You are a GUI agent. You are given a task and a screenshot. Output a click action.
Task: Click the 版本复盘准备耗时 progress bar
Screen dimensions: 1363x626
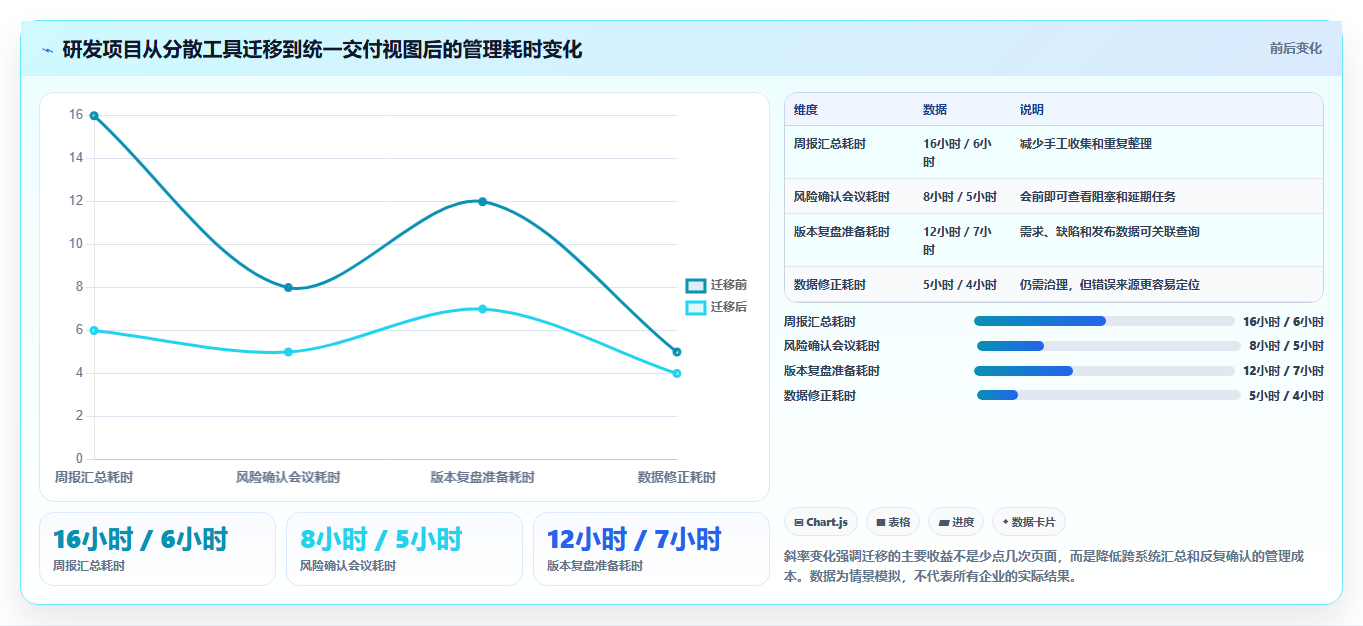click(x=1104, y=371)
